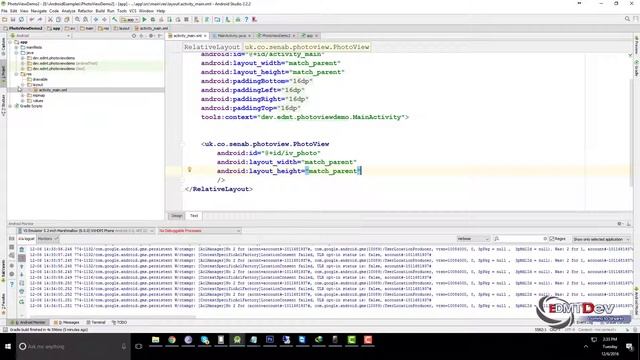Collapse the java folder node
Viewport: 640px width, 360px height.
click(x=17, y=53)
